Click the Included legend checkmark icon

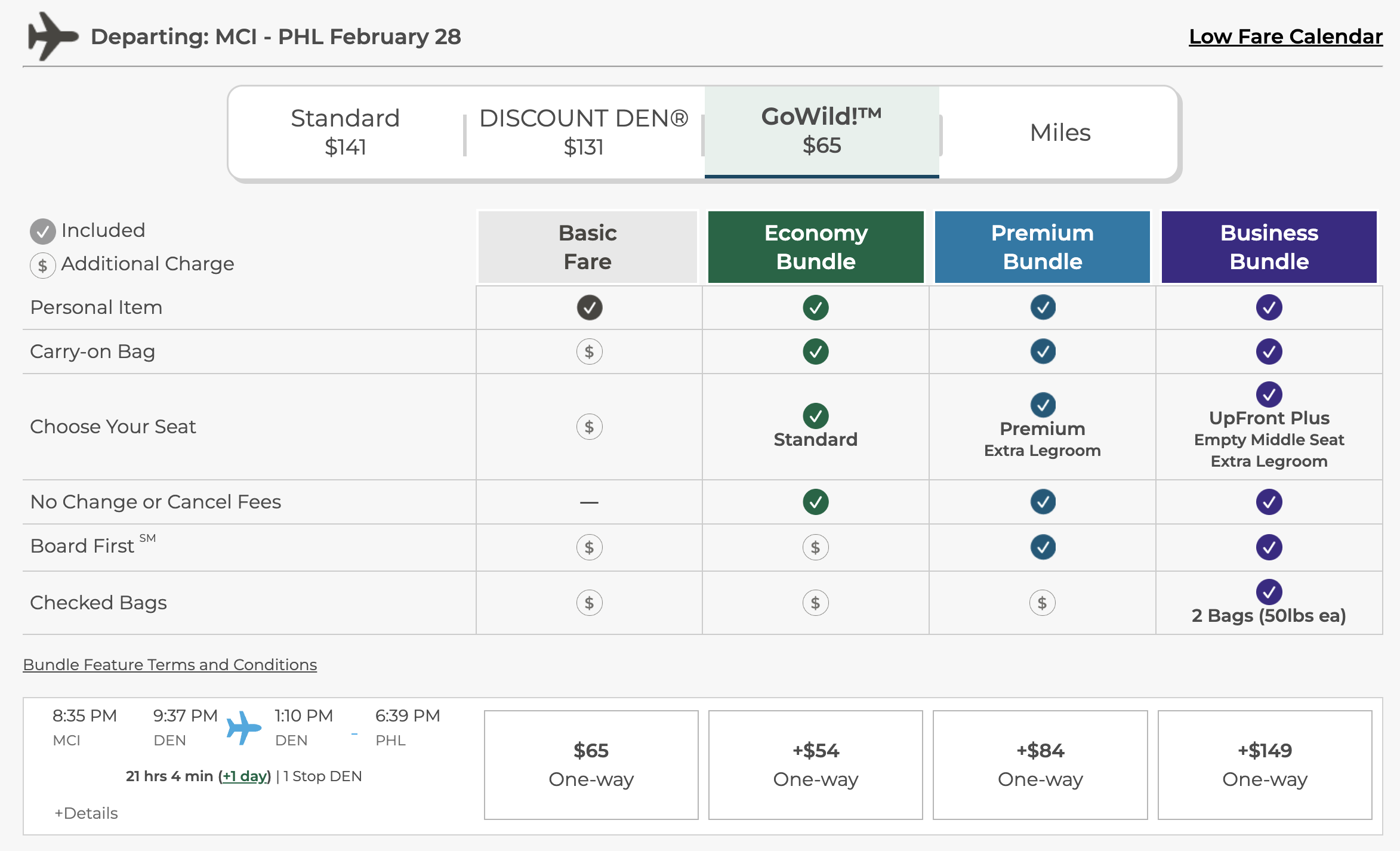pyautogui.click(x=43, y=232)
